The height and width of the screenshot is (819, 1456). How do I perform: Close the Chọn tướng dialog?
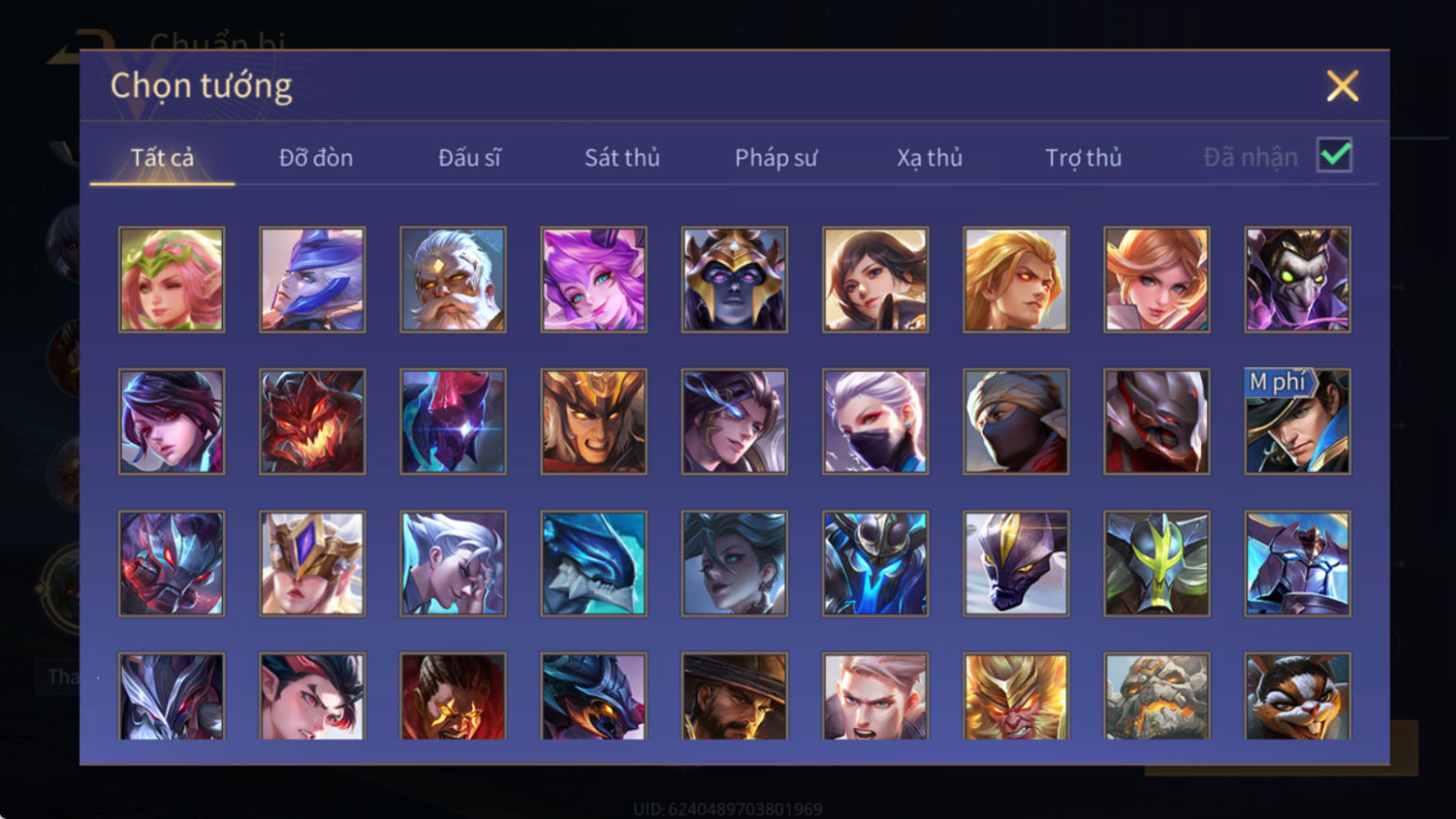pyautogui.click(x=1342, y=86)
